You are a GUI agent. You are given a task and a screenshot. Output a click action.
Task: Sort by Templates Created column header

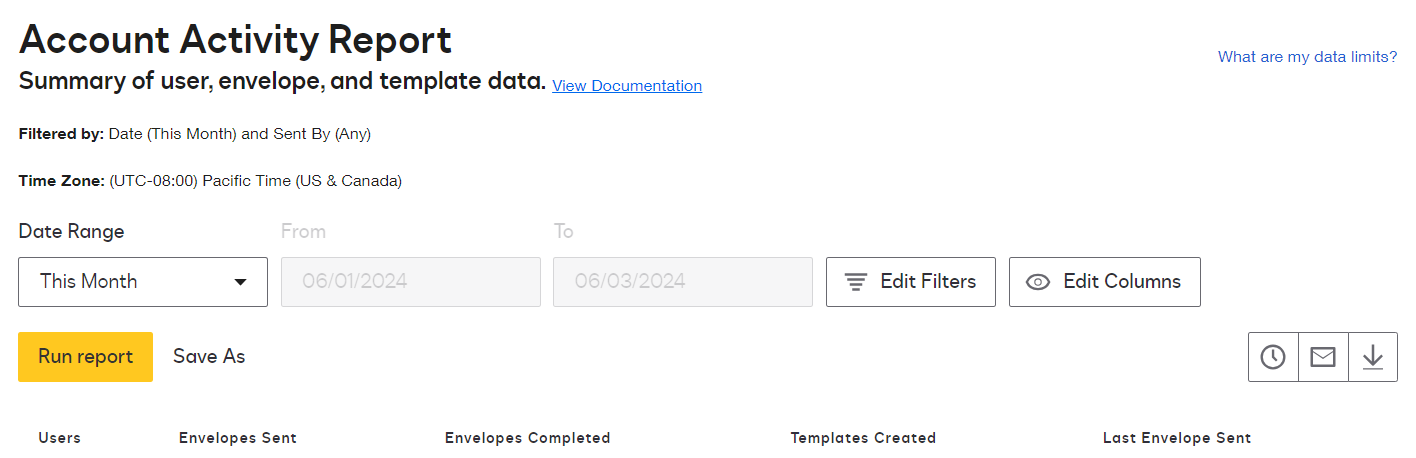click(x=863, y=438)
